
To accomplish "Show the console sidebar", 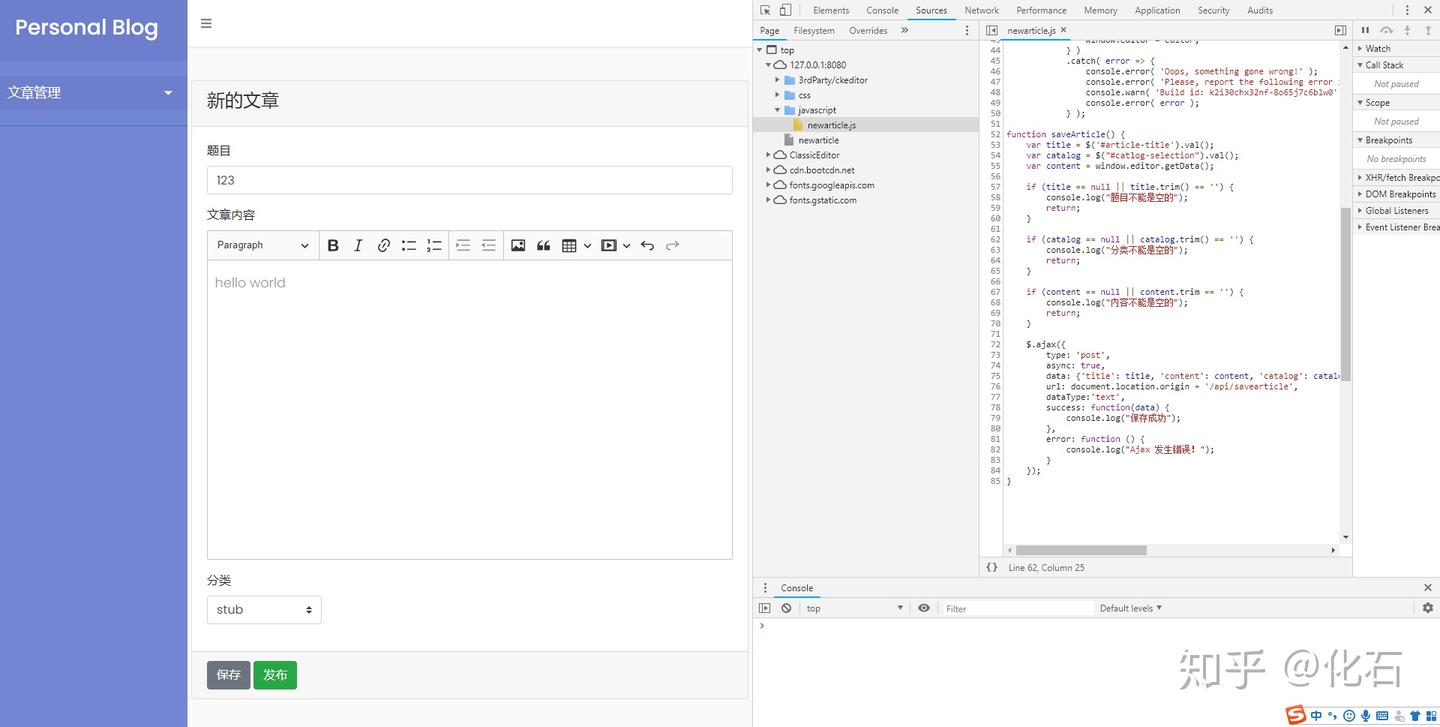I will (765, 608).
